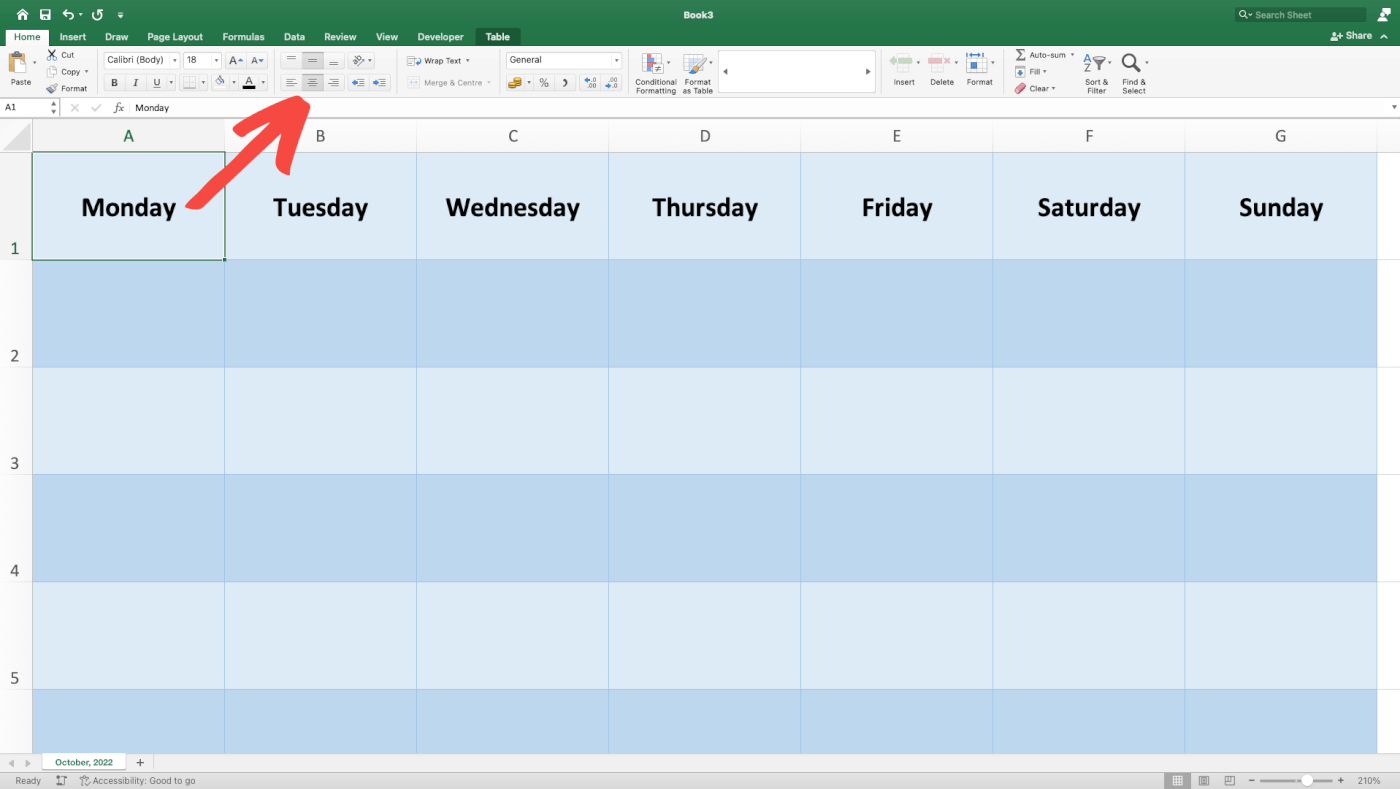Select the October, 2022 sheet tab
1400x789 pixels.
[x=83, y=761]
